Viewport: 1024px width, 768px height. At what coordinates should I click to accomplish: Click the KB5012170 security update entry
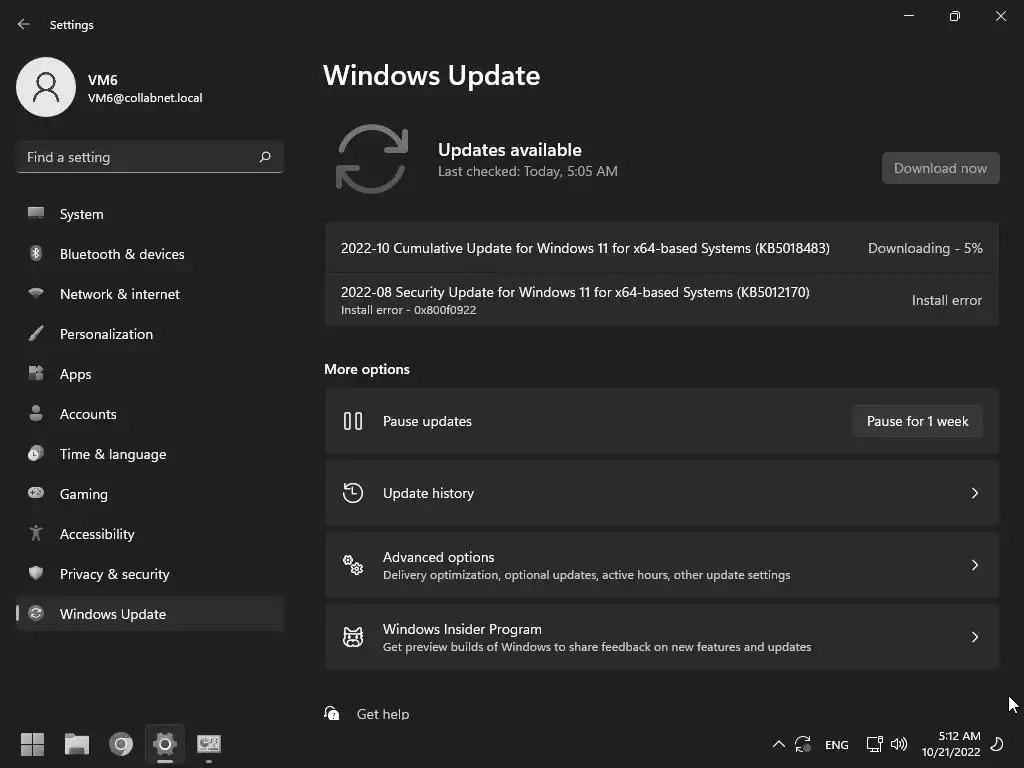click(662, 300)
